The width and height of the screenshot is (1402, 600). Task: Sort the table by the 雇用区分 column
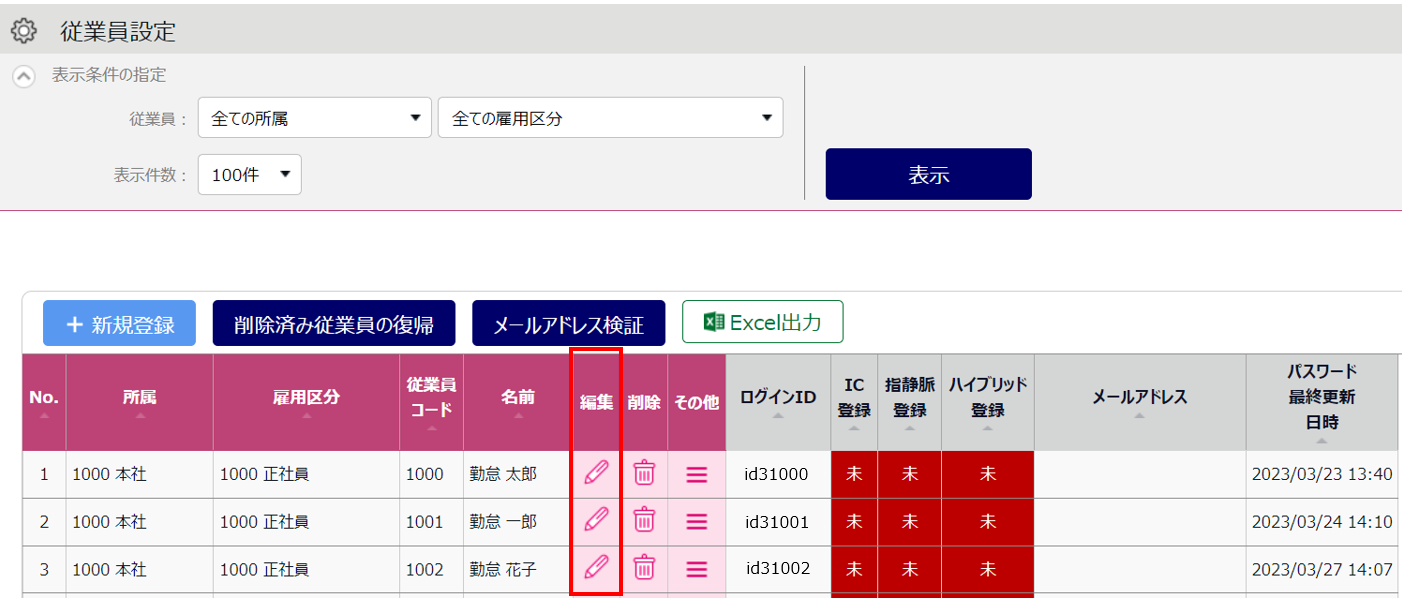(x=306, y=401)
